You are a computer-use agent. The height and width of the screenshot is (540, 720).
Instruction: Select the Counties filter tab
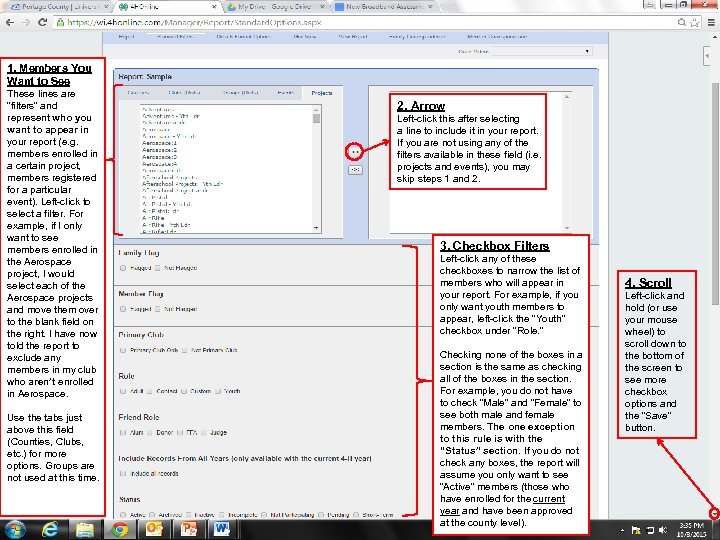click(138, 93)
